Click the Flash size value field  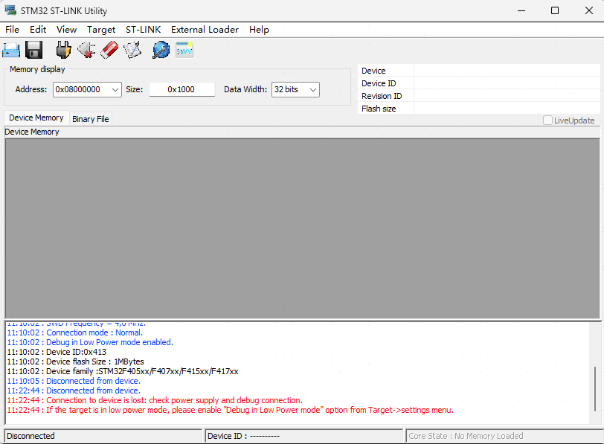[507, 109]
